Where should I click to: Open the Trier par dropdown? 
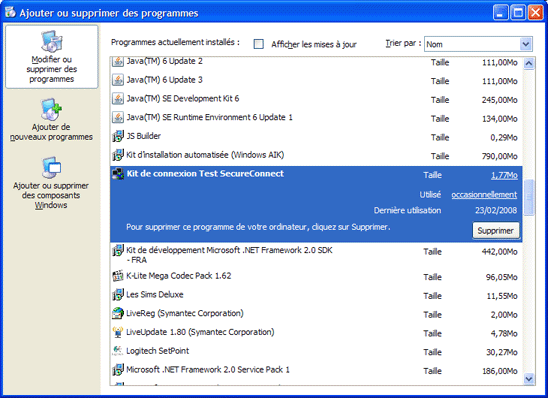pos(478,44)
